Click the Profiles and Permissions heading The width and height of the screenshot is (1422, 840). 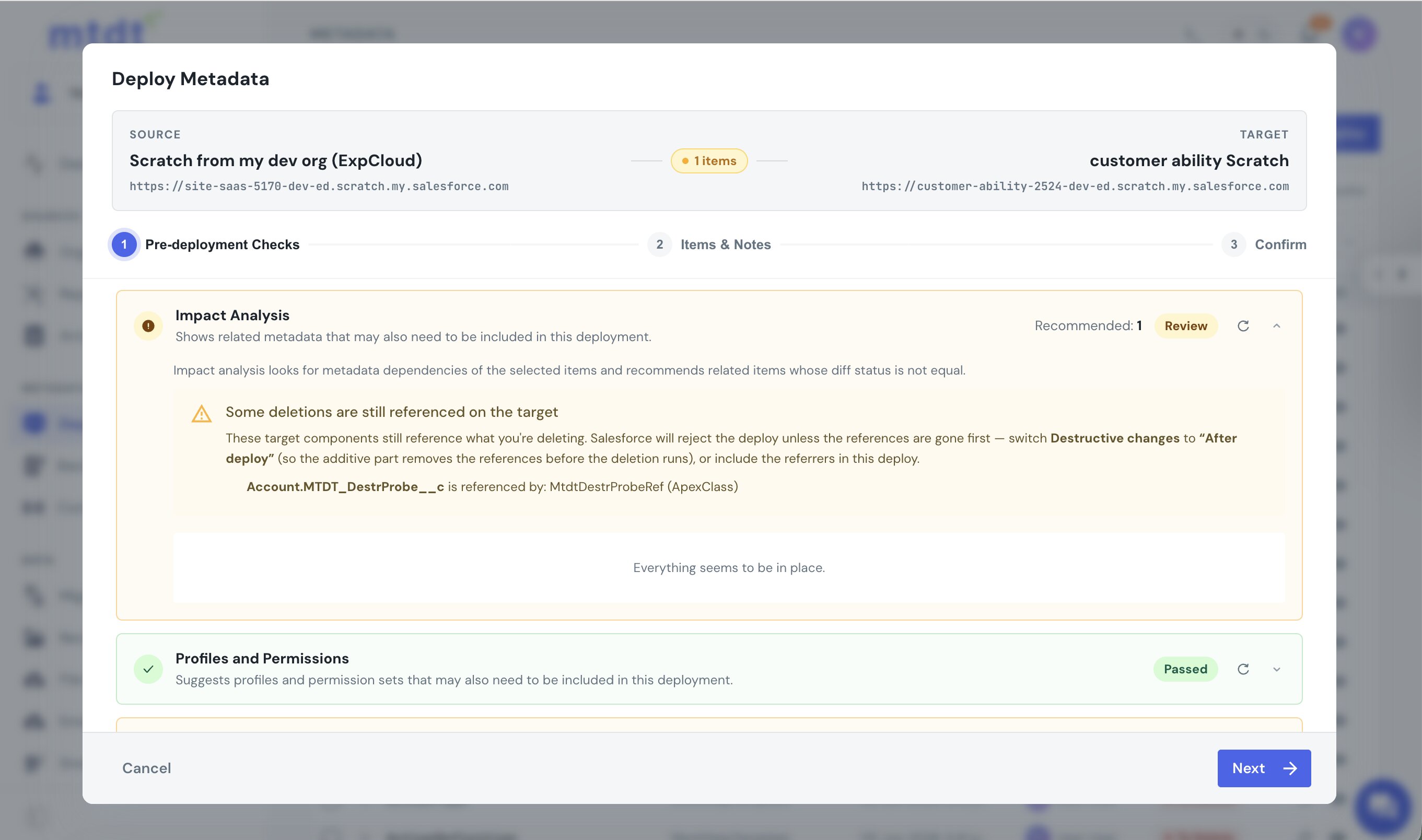(262, 658)
